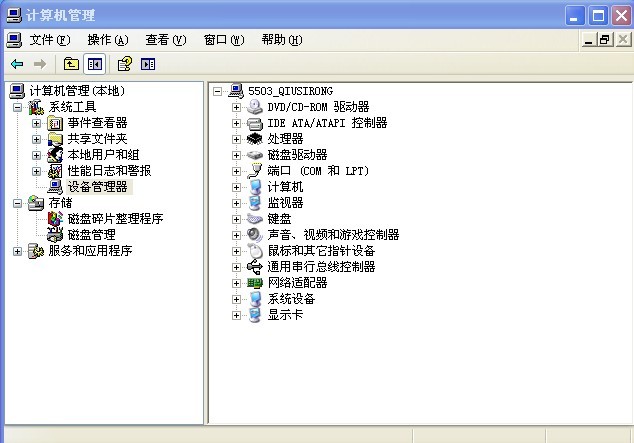Image resolution: width=634 pixels, height=443 pixels.
Task: Click the 监视器 monitor icon
Action: (x=255, y=203)
